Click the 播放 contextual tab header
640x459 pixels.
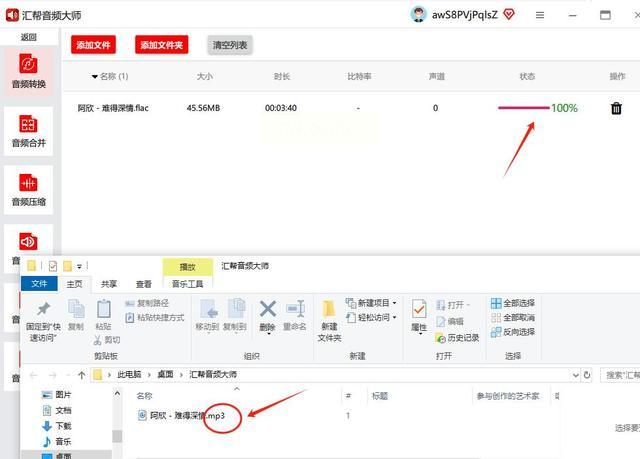pyautogui.click(x=187, y=267)
